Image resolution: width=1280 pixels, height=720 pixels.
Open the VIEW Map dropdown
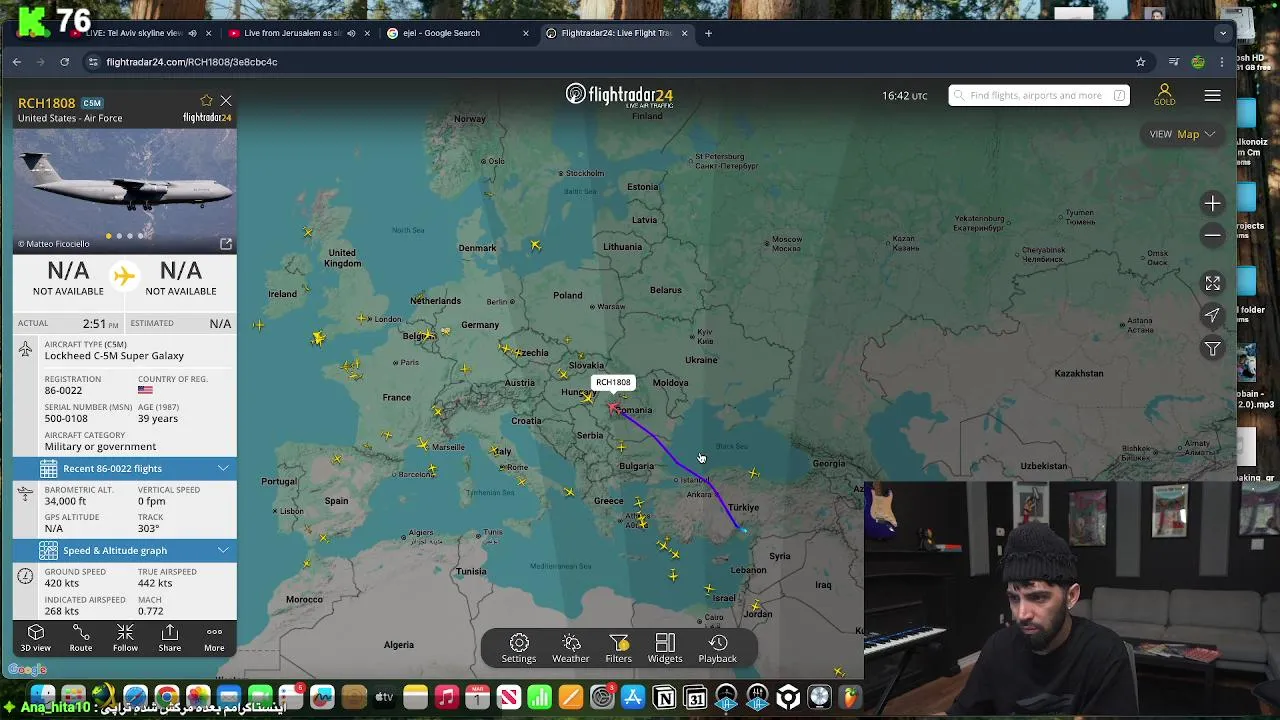[1182, 134]
